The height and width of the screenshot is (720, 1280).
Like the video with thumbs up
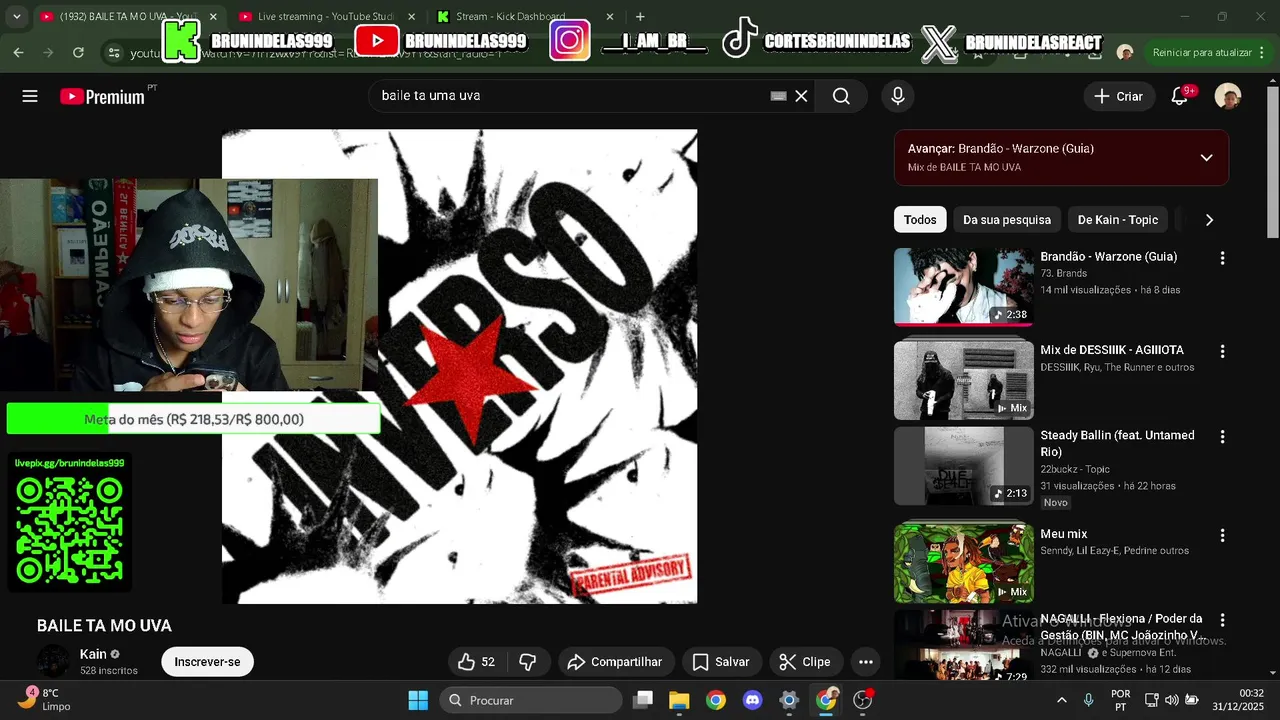pyautogui.click(x=478, y=662)
